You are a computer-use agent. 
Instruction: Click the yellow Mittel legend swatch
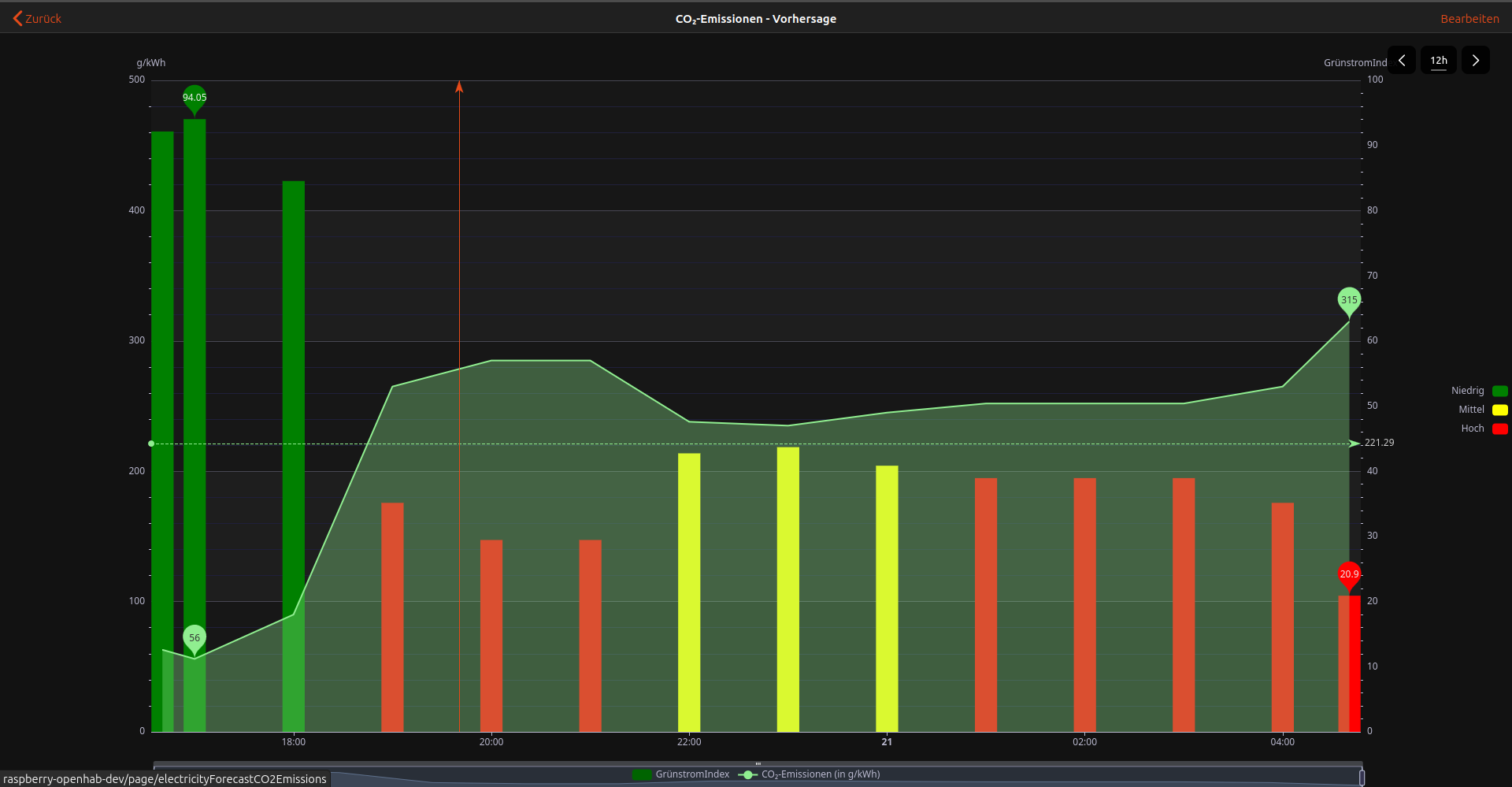[1499, 410]
